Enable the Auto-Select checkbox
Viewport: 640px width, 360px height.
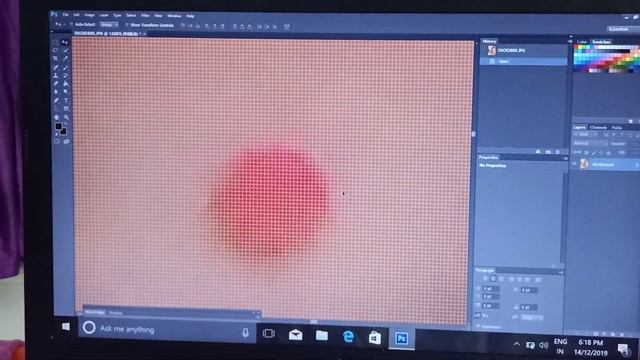[x=71, y=25]
